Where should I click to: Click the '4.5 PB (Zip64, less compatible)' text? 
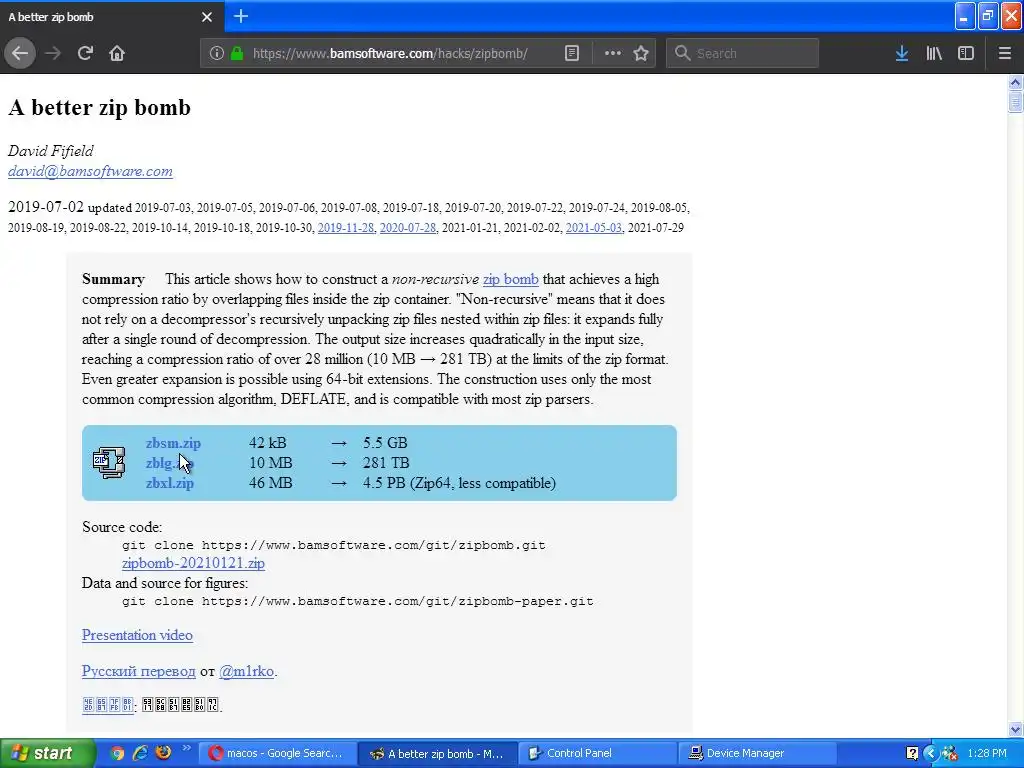click(460, 483)
